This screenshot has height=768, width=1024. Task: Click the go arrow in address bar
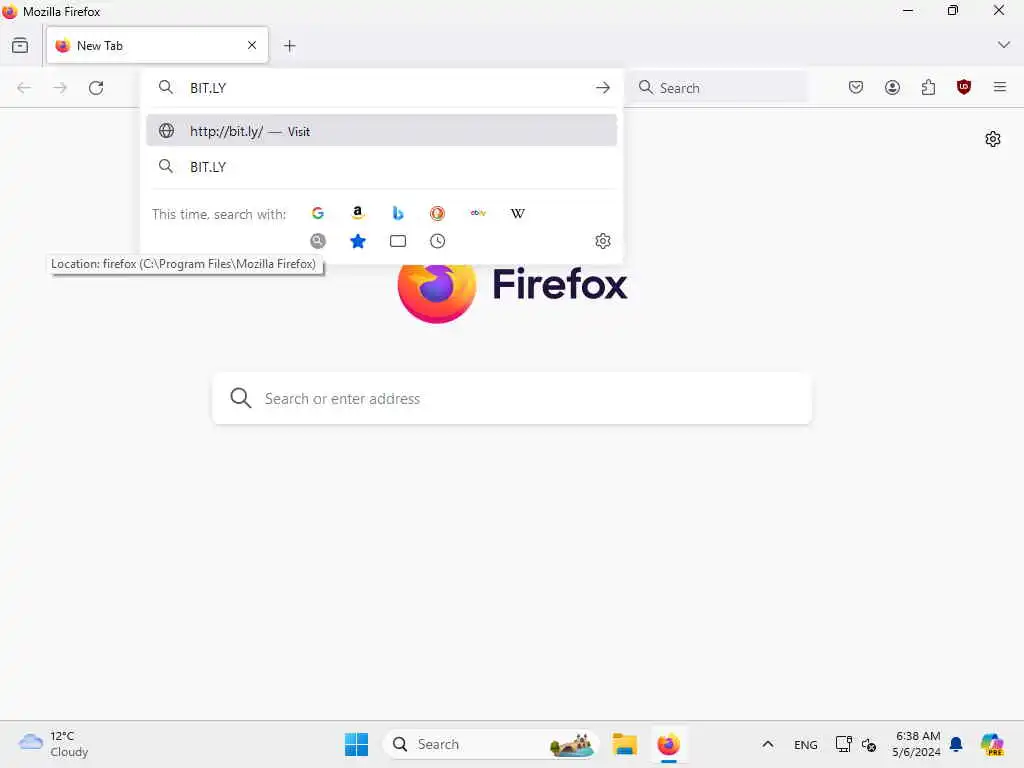click(603, 88)
